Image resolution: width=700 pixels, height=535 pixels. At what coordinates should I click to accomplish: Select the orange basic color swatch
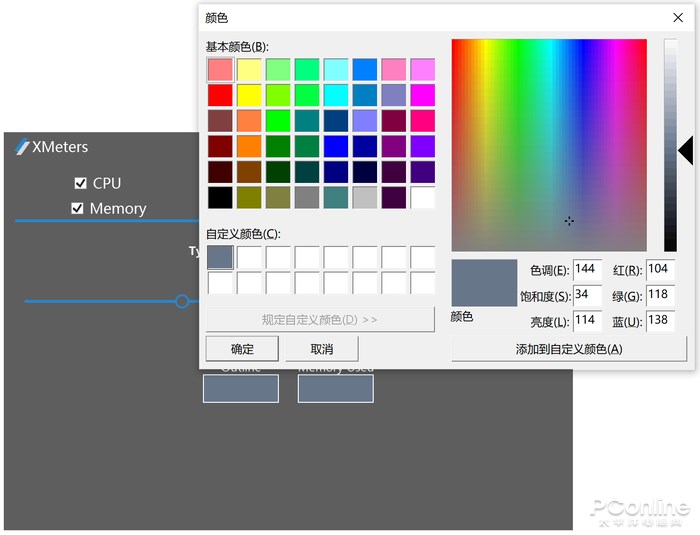pyautogui.click(x=249, y=146)
